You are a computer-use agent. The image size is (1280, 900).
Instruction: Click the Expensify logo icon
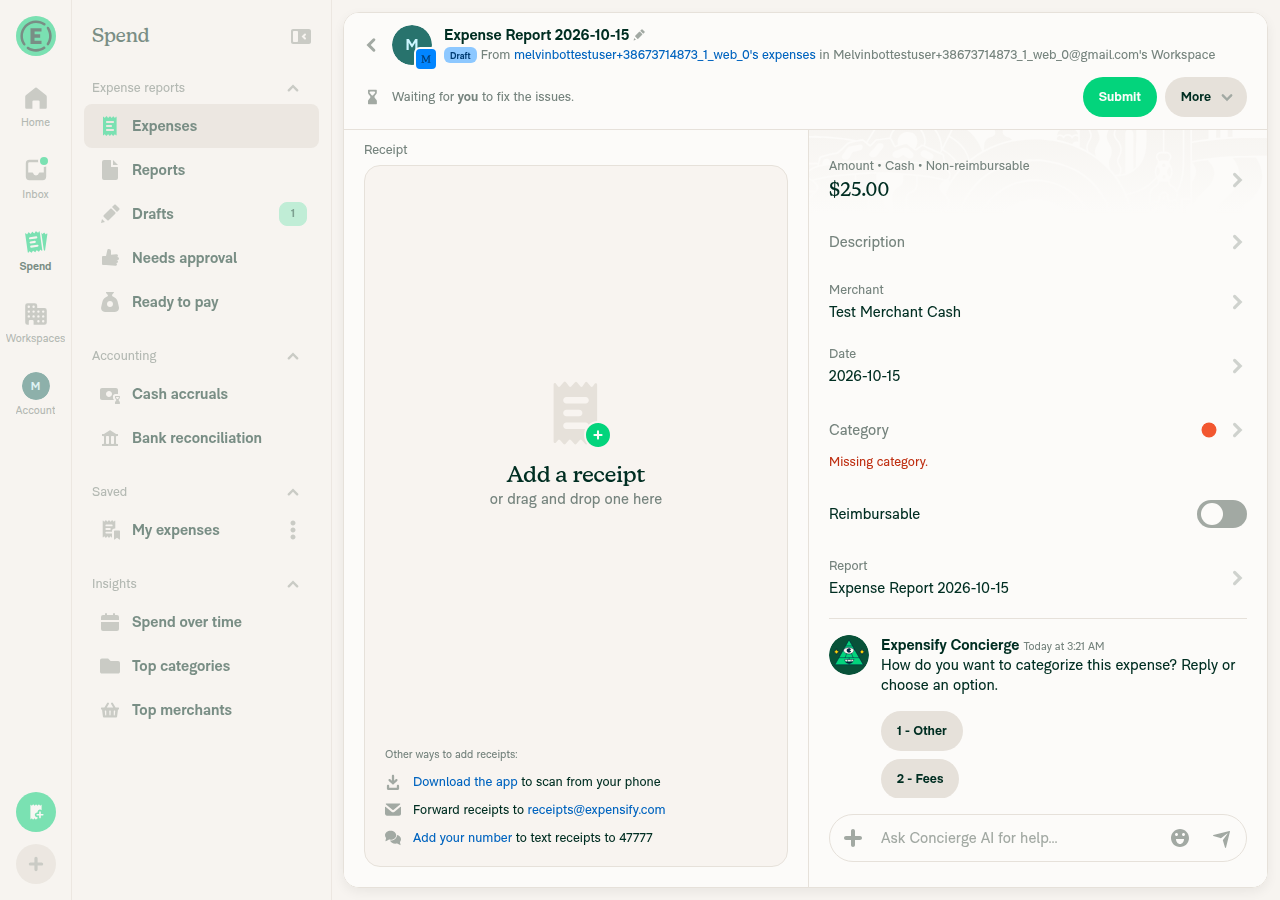point(36,36)
